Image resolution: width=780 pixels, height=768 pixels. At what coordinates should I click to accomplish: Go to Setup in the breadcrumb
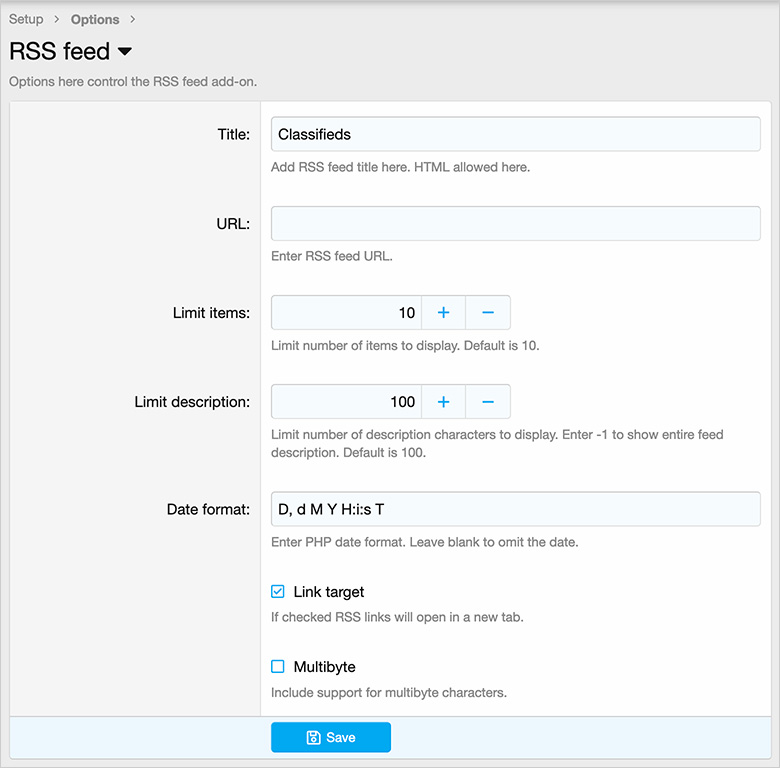[26, 19]
